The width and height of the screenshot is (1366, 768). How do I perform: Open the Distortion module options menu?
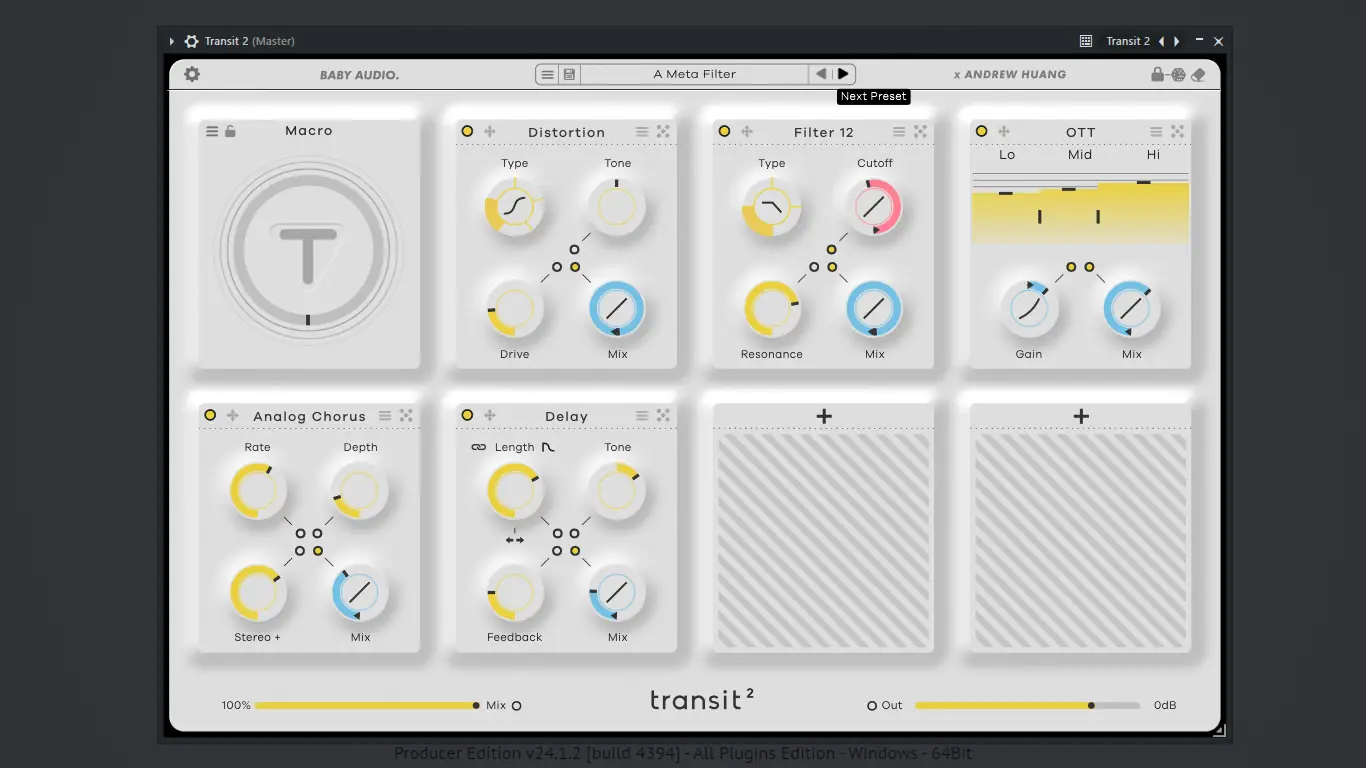tap(644, 131)
